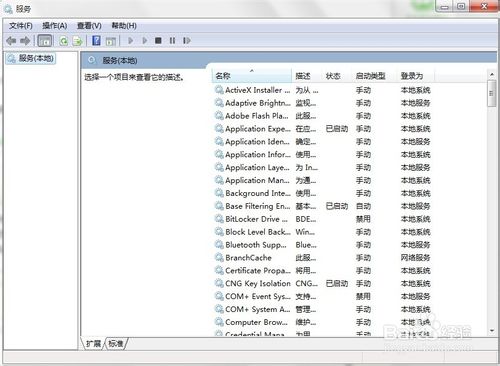500x366 pixels.
Task: Click the Back arrow toolbar icon
Action: (11, 41)
